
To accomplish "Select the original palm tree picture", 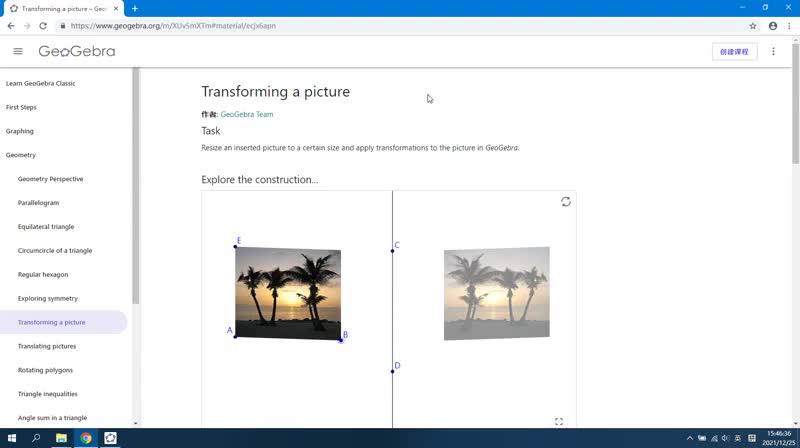I will pos(288,293).
